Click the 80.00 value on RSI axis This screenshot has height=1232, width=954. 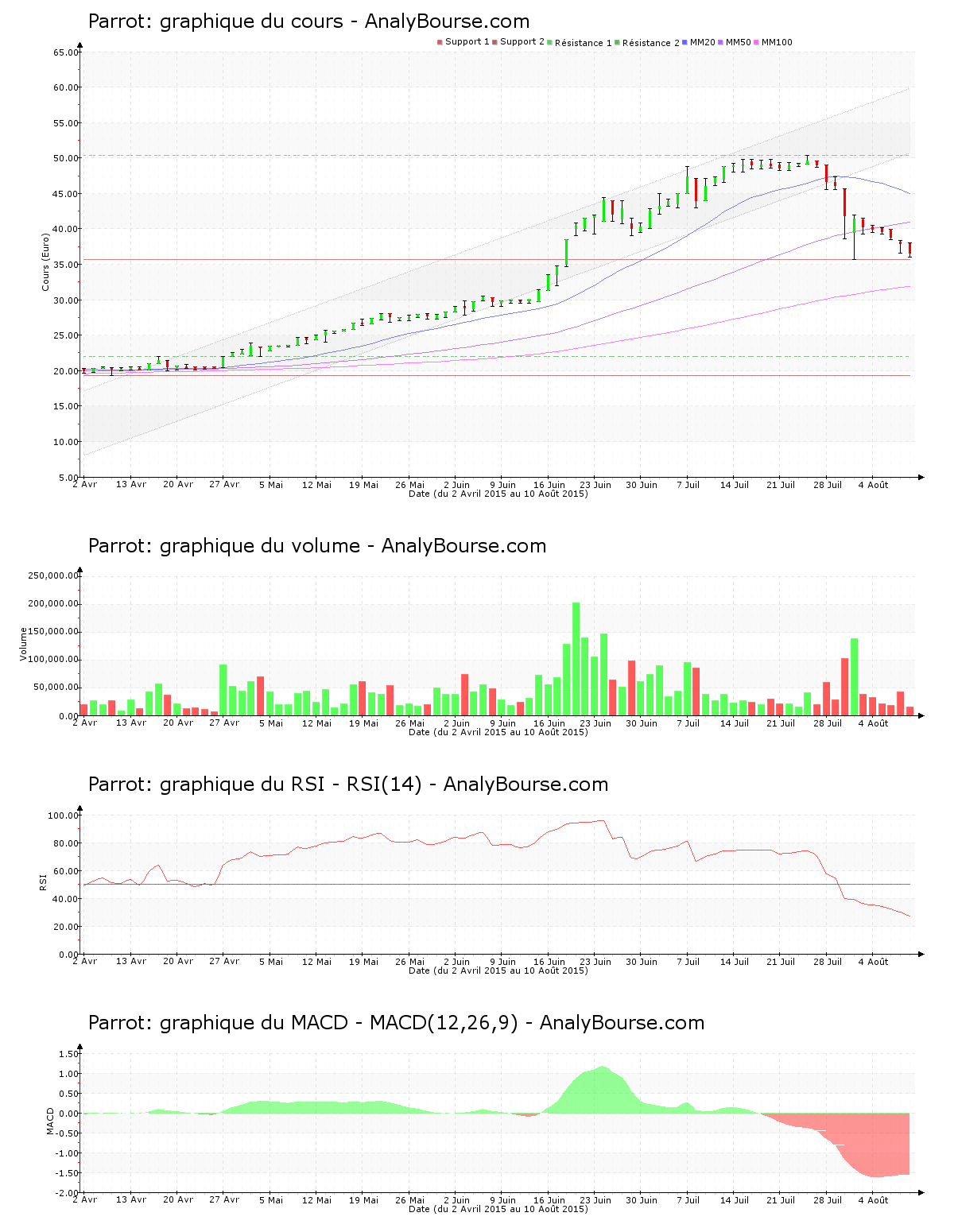coord(66,843)
